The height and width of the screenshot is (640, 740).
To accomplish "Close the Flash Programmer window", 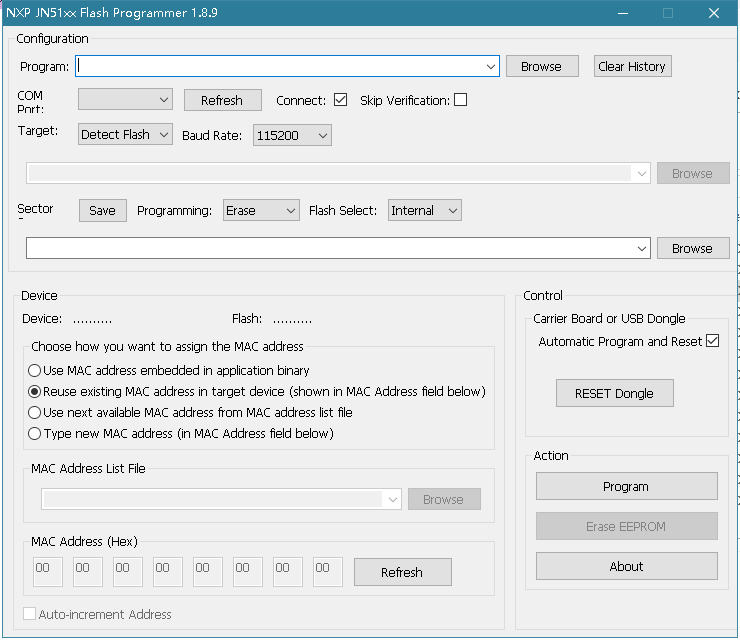I will (714, 13).
